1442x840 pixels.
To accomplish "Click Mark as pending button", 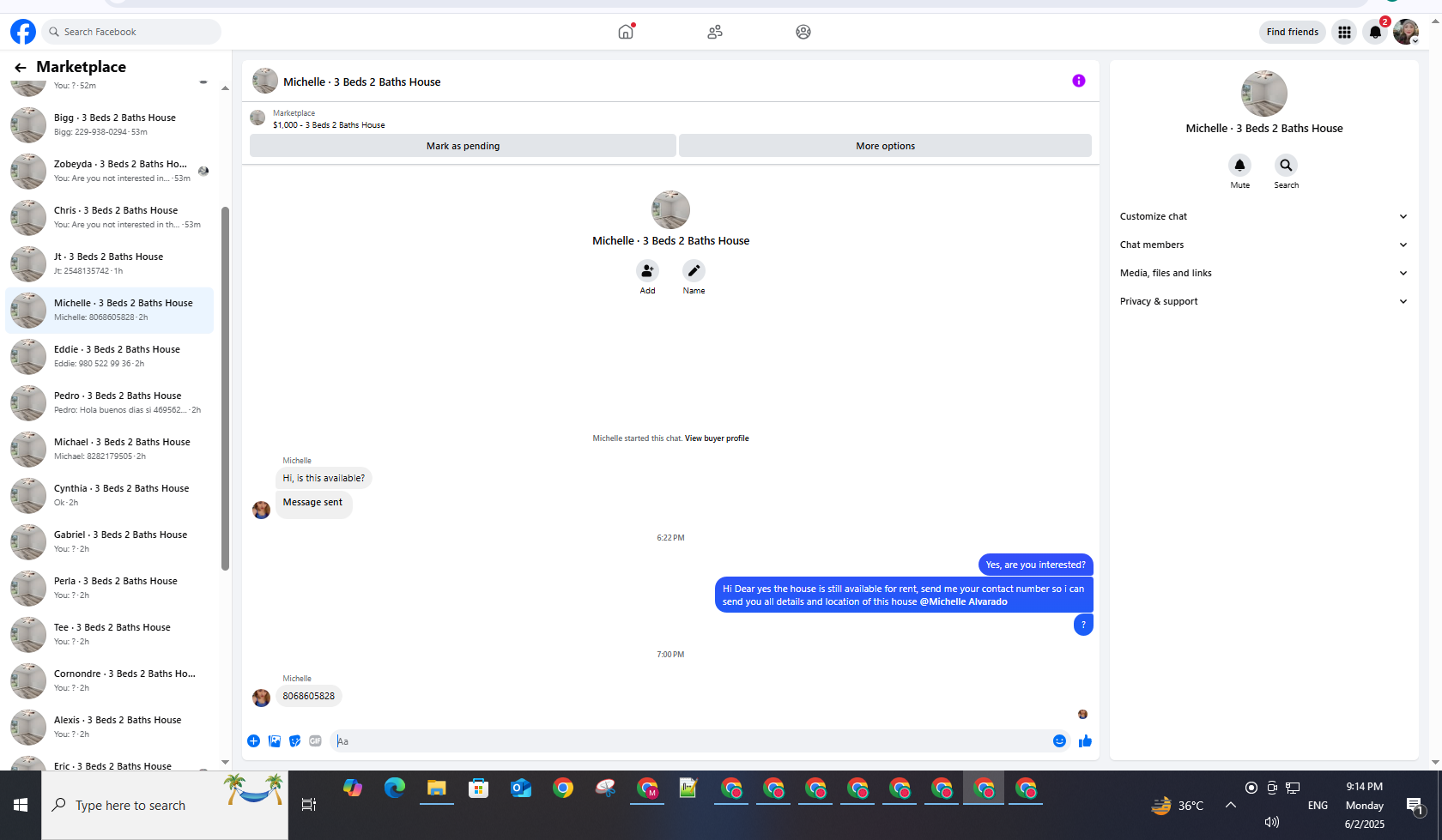I will pos(463,146).
